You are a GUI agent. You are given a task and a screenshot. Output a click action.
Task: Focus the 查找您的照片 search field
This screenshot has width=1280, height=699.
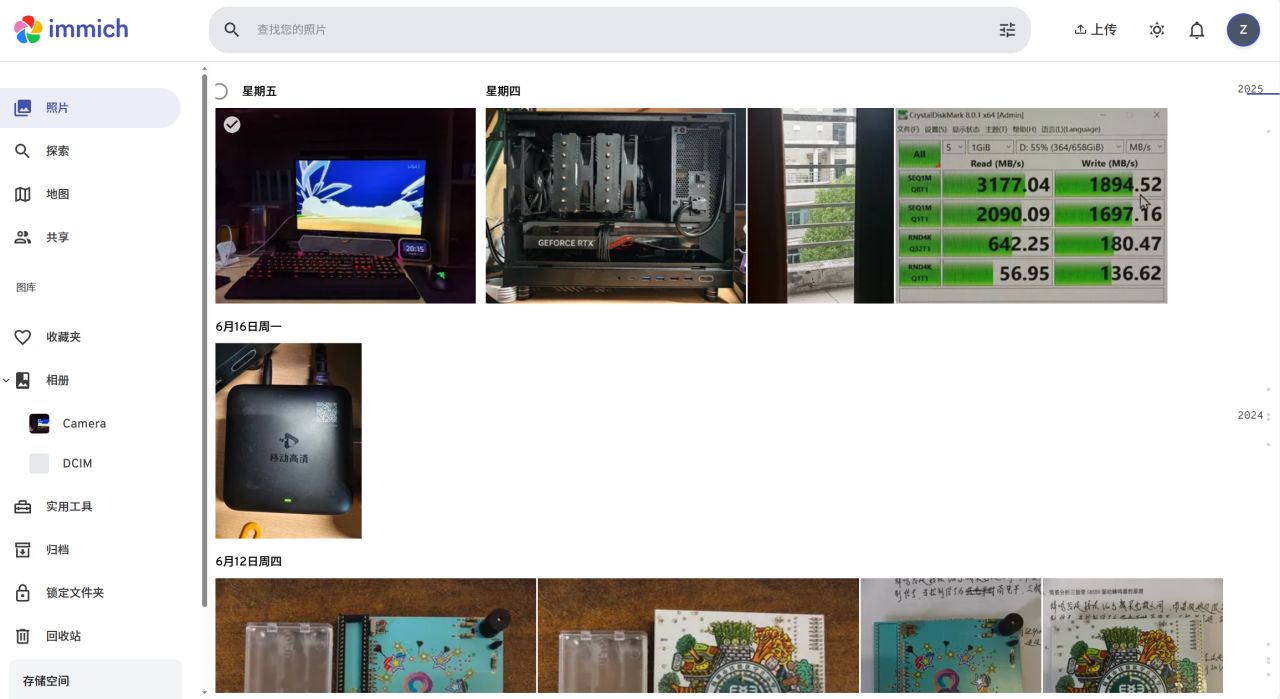[619, 30]
